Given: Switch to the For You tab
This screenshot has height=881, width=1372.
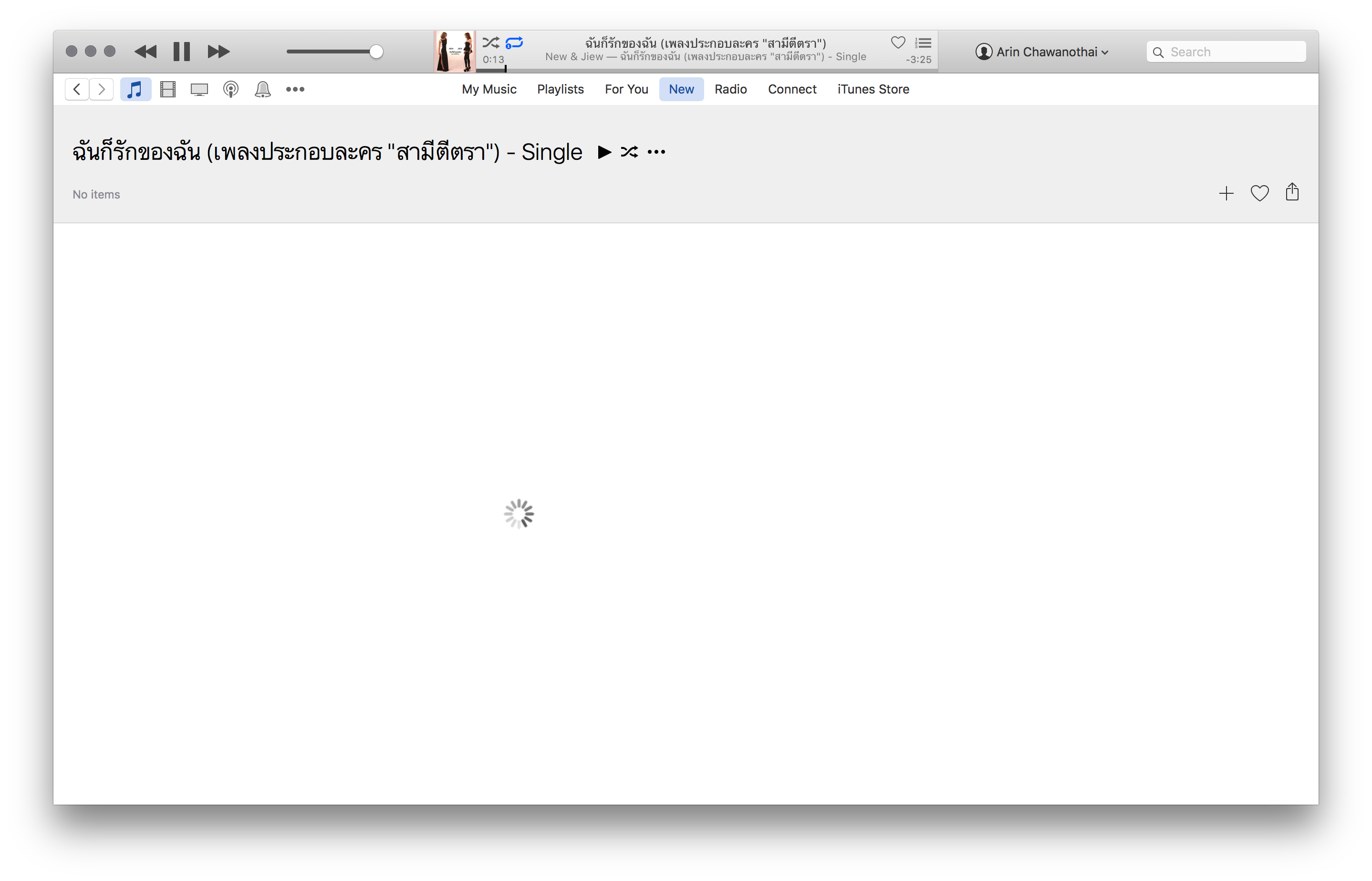Looking at the screenshot, I should (626, 89).
